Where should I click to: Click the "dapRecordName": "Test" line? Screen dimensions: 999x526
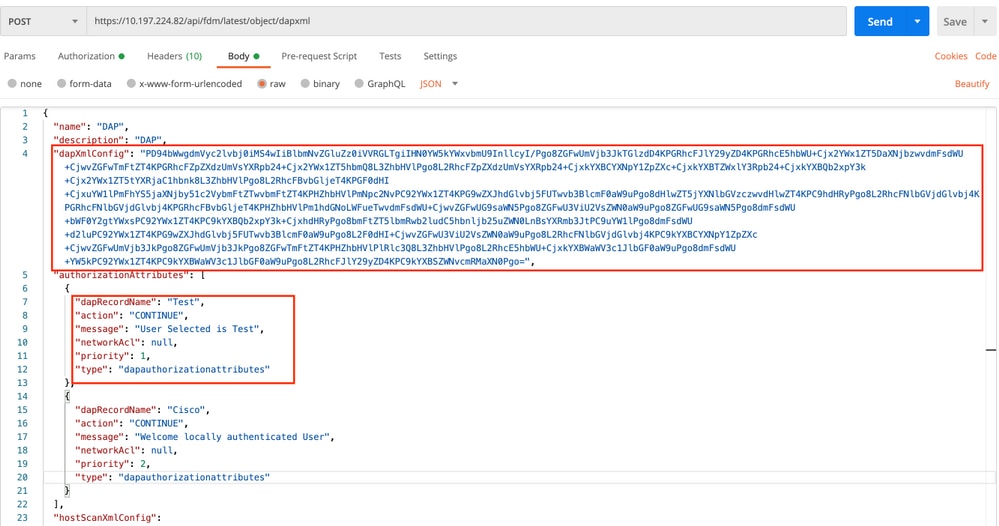140,302
